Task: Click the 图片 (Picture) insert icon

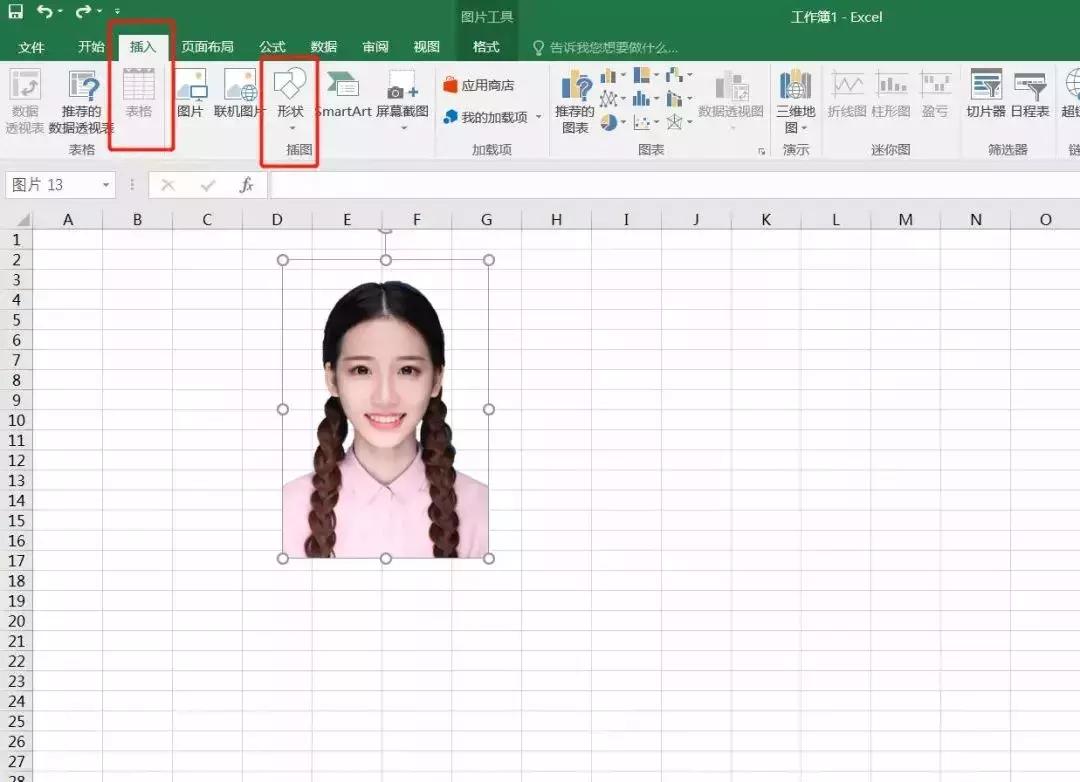Action: pyautogui.click(x=190, y=97)
